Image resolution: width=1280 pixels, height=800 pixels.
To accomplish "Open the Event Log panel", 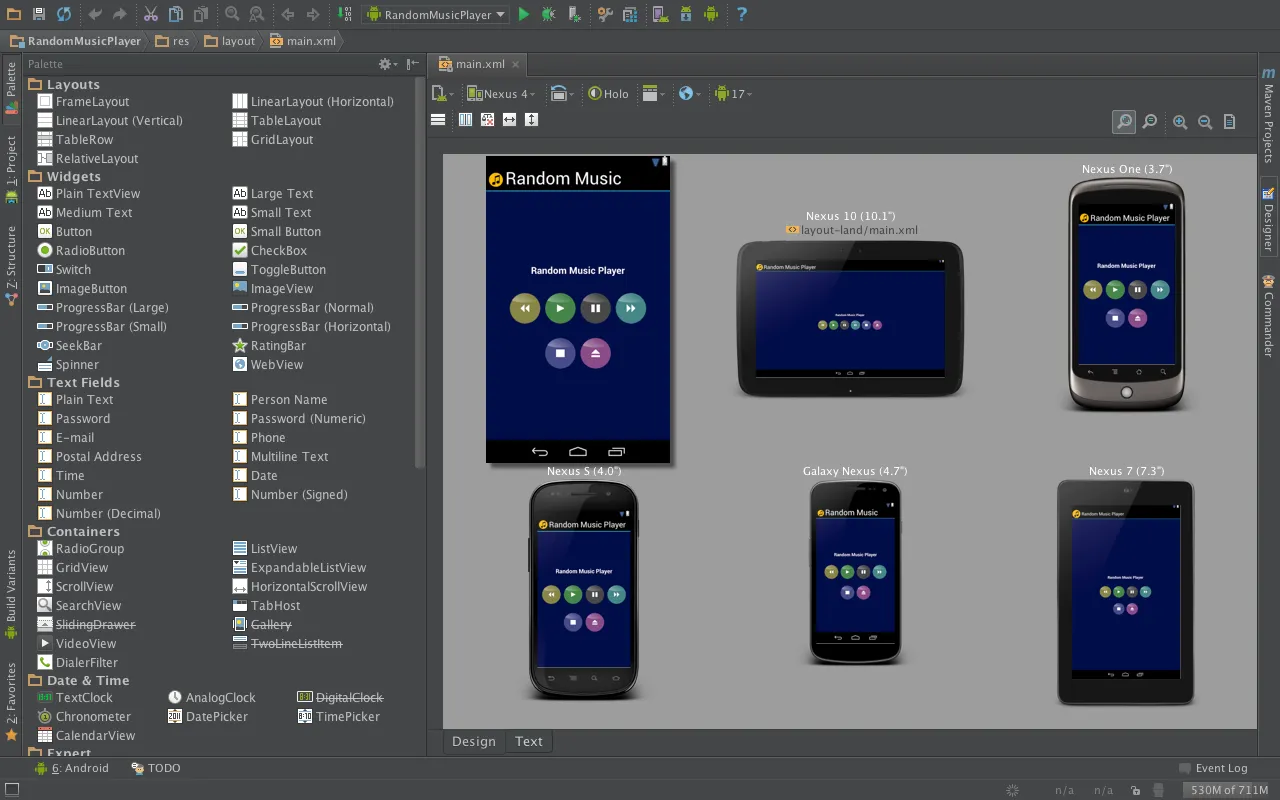I will 1213,768.
